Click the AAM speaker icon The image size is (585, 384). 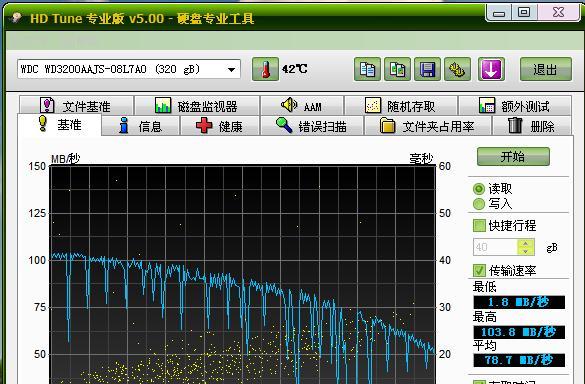coord(289,105)
